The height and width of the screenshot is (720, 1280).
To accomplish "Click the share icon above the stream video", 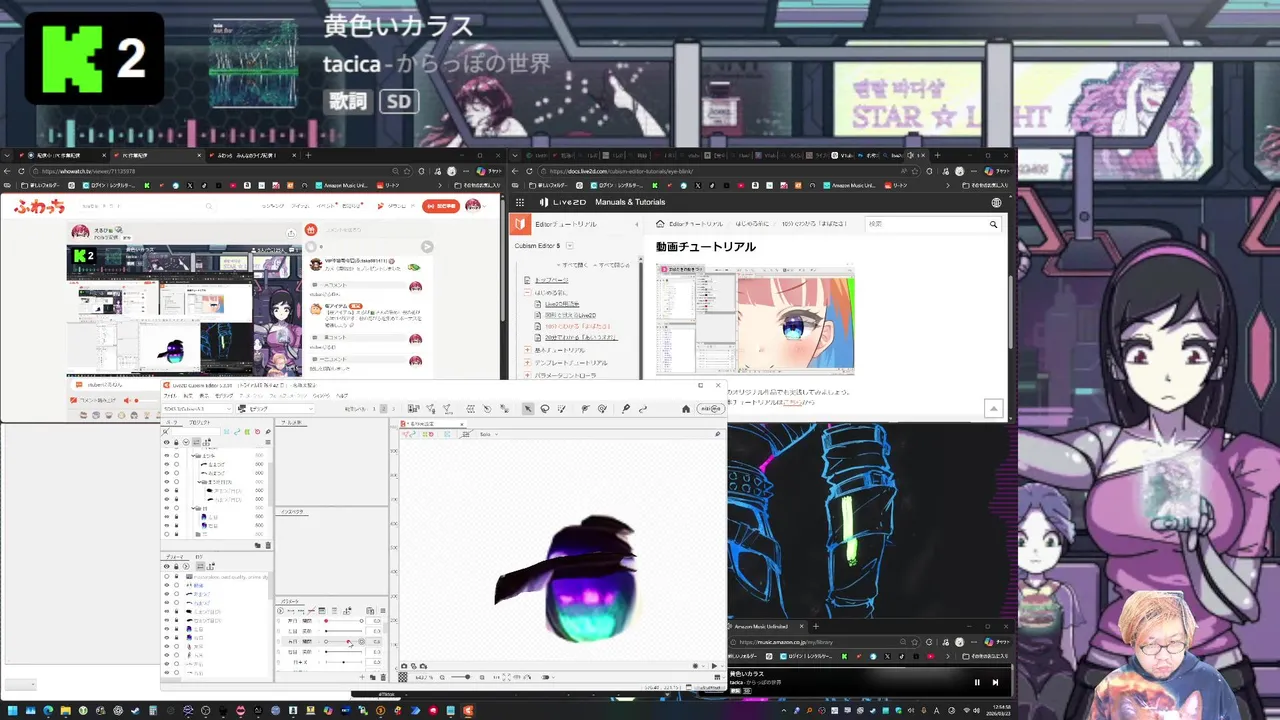I will [x=291, y=234].
